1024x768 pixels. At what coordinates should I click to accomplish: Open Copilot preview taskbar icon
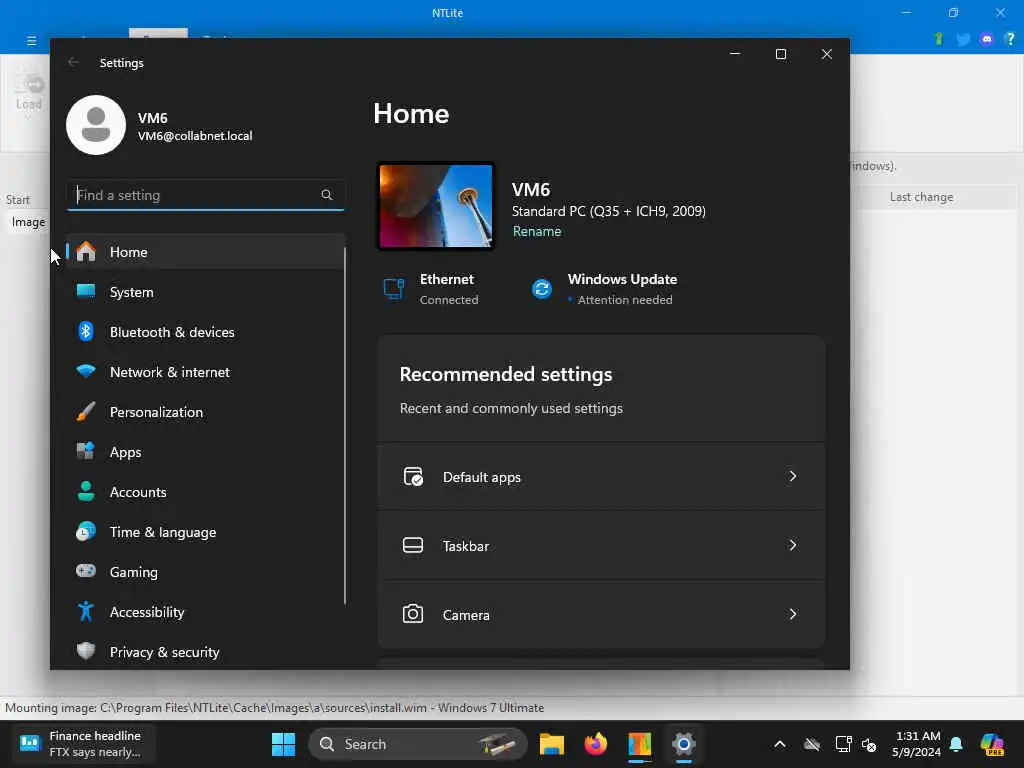(992, 744)
